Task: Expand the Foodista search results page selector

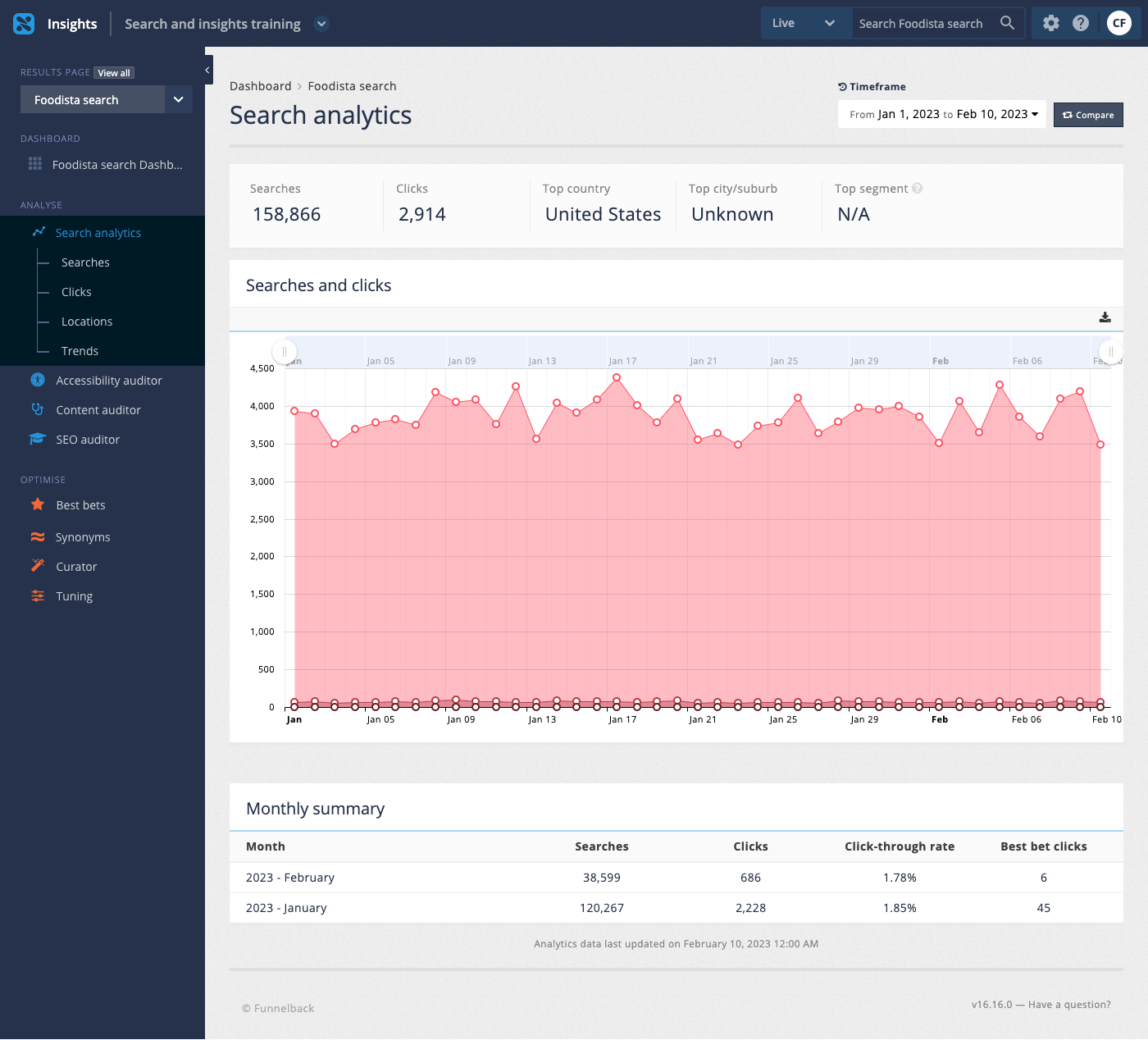Action: point(178,99)
